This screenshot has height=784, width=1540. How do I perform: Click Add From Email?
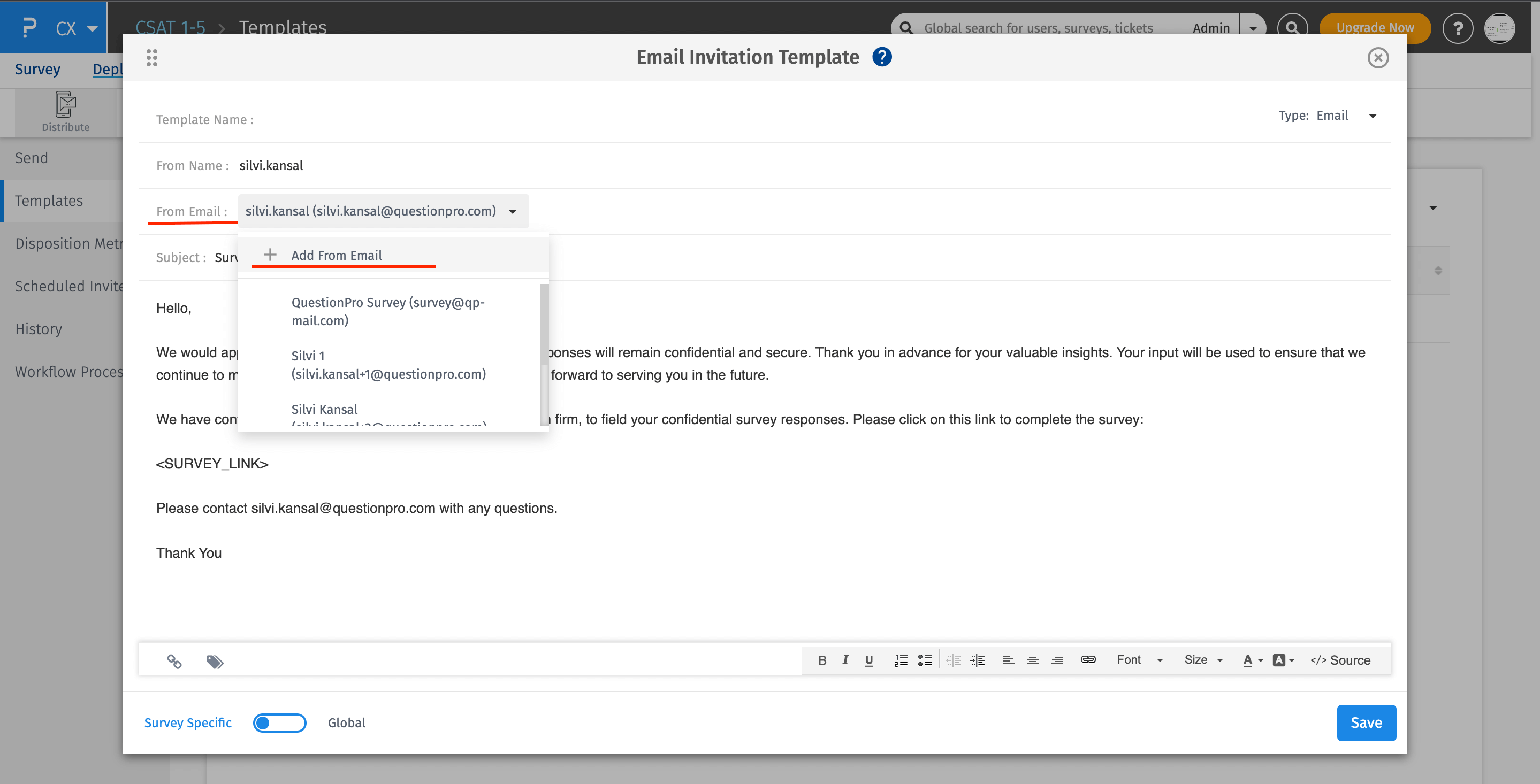click(x=336, y=255)
